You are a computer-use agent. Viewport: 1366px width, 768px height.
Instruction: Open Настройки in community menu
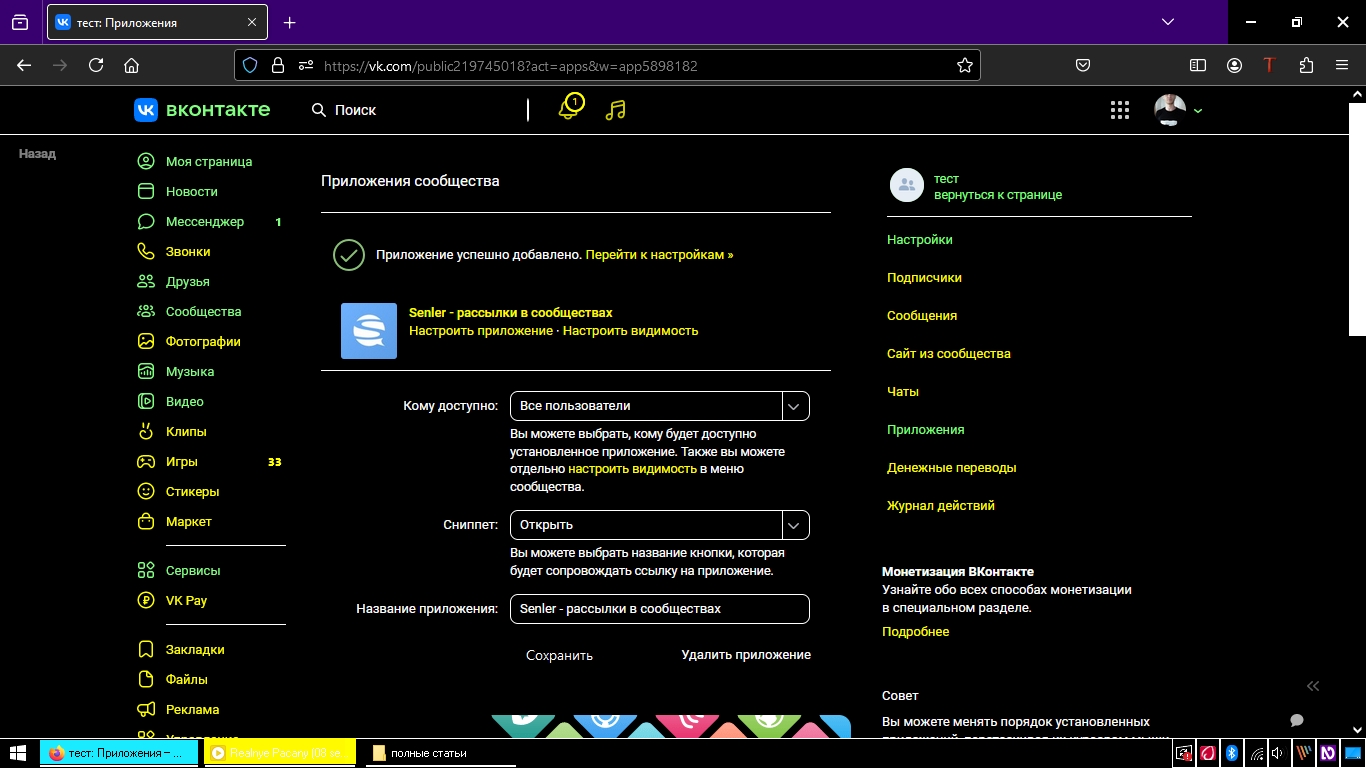point(920,240)
